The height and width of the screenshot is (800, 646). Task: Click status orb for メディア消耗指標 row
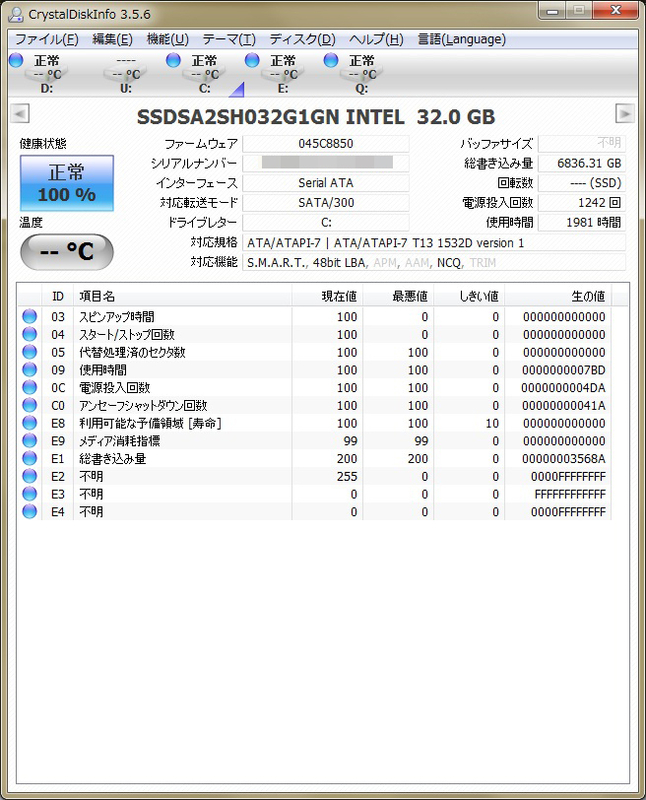[30, 440]
